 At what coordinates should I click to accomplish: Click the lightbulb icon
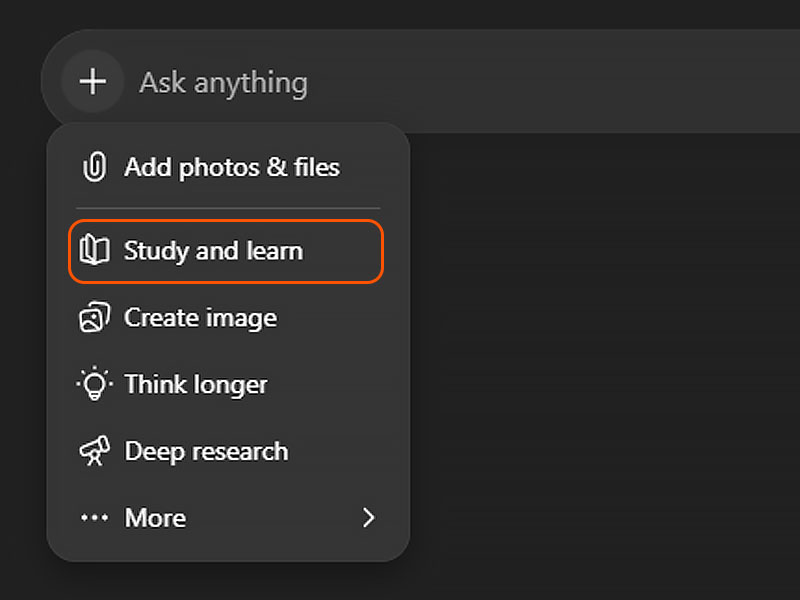point(94,385)
